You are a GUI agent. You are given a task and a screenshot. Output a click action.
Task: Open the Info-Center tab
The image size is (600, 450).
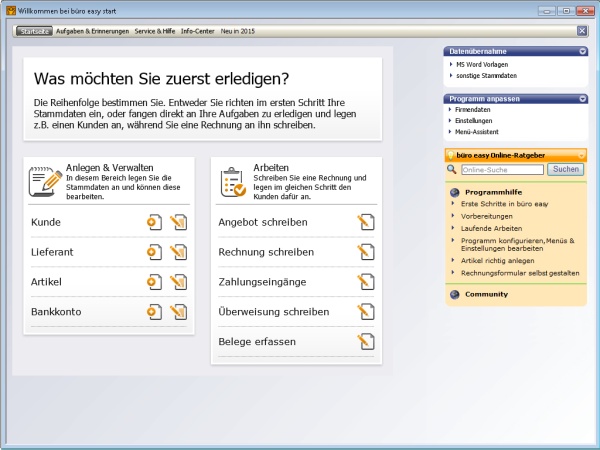click(x=197, y=31)
